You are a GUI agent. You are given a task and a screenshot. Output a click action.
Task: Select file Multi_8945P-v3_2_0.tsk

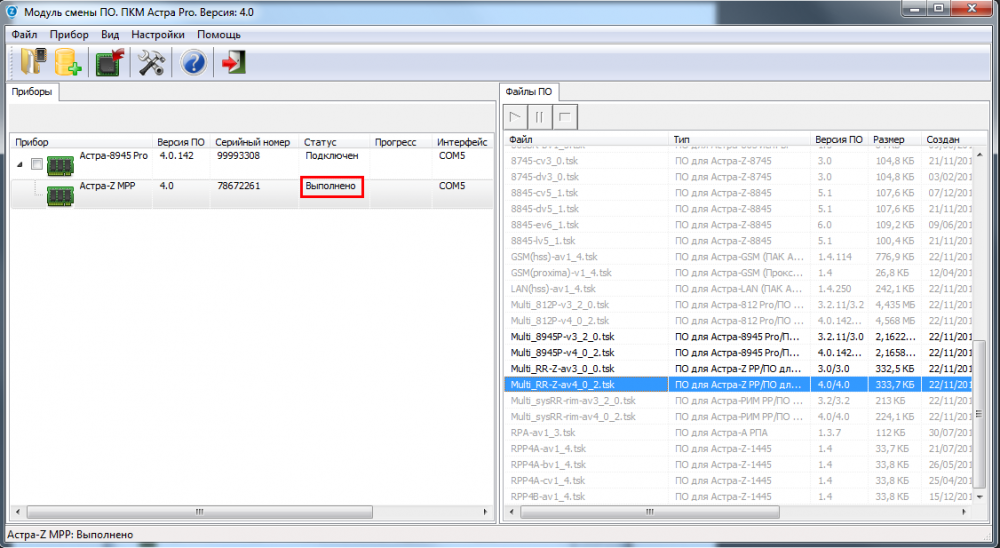click(x=739, y=337)
